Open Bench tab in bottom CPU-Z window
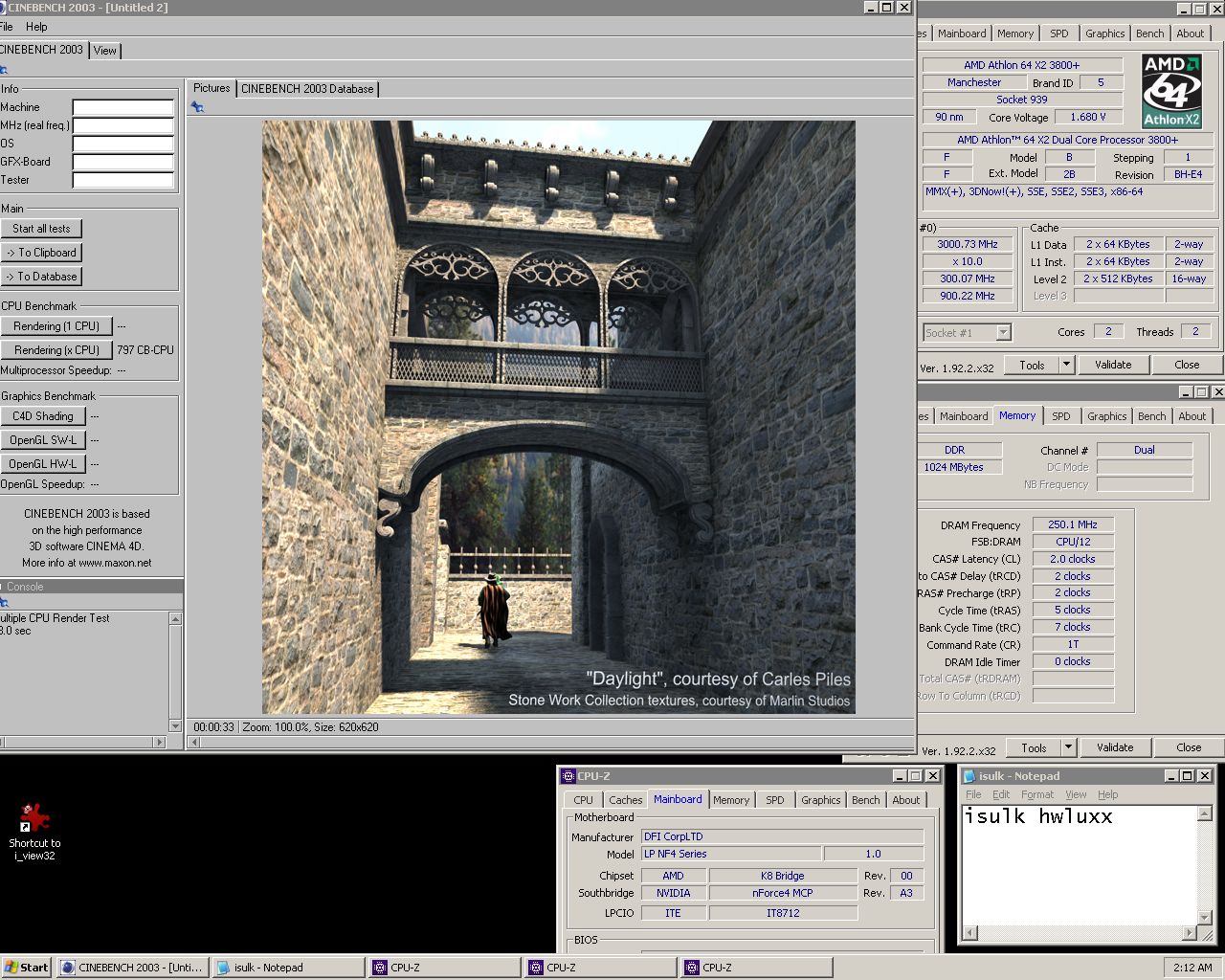This screenshot has height=980, width=1225. (866, 800)
